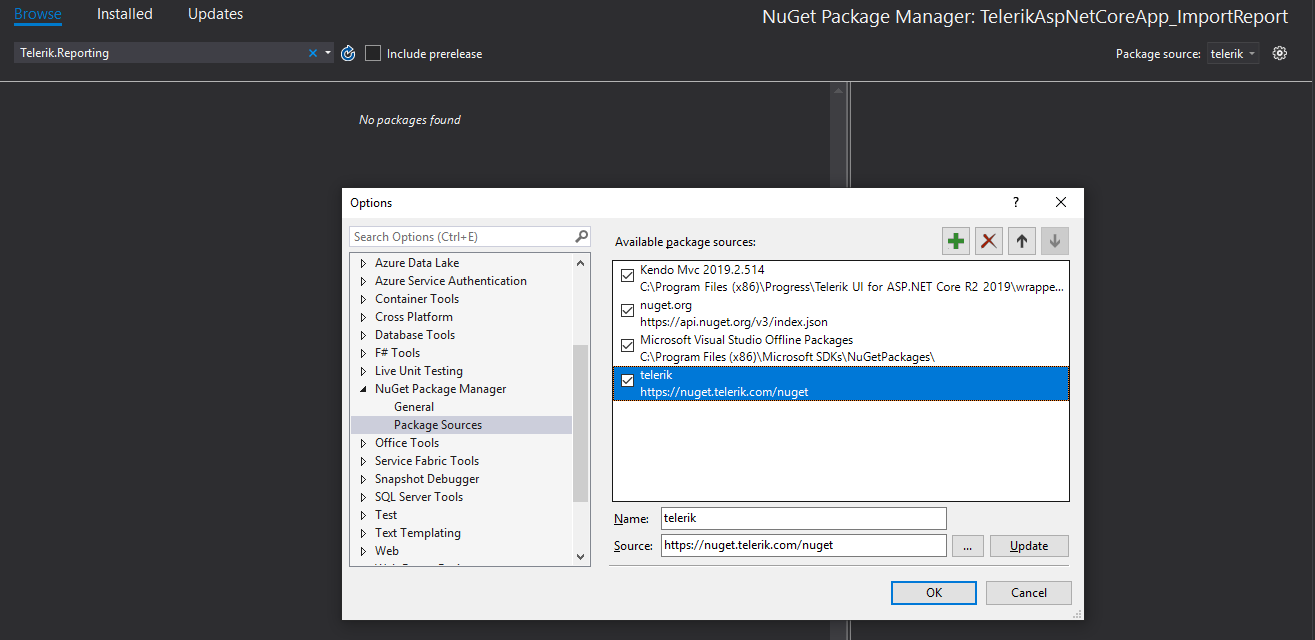Toggle the Kendo Mvc 2019.2.514 source checkbox
This screenshot has height=640, width=1315.
tap(628, 275)
